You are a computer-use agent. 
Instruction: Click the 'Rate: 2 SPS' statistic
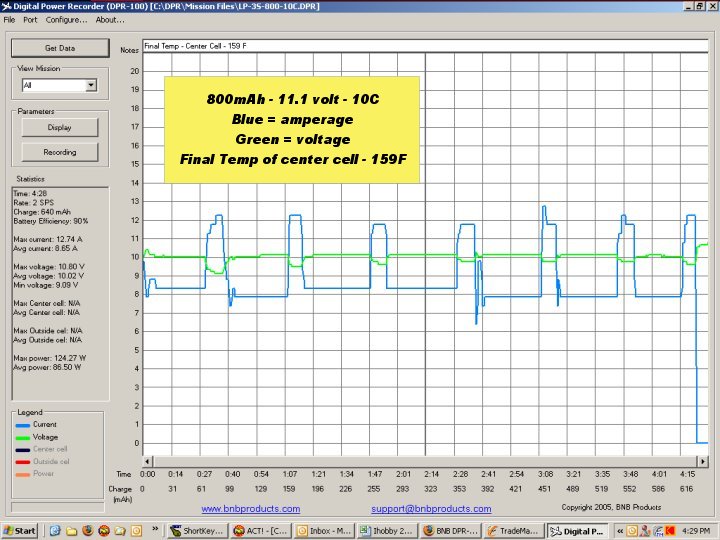point(34,203)
